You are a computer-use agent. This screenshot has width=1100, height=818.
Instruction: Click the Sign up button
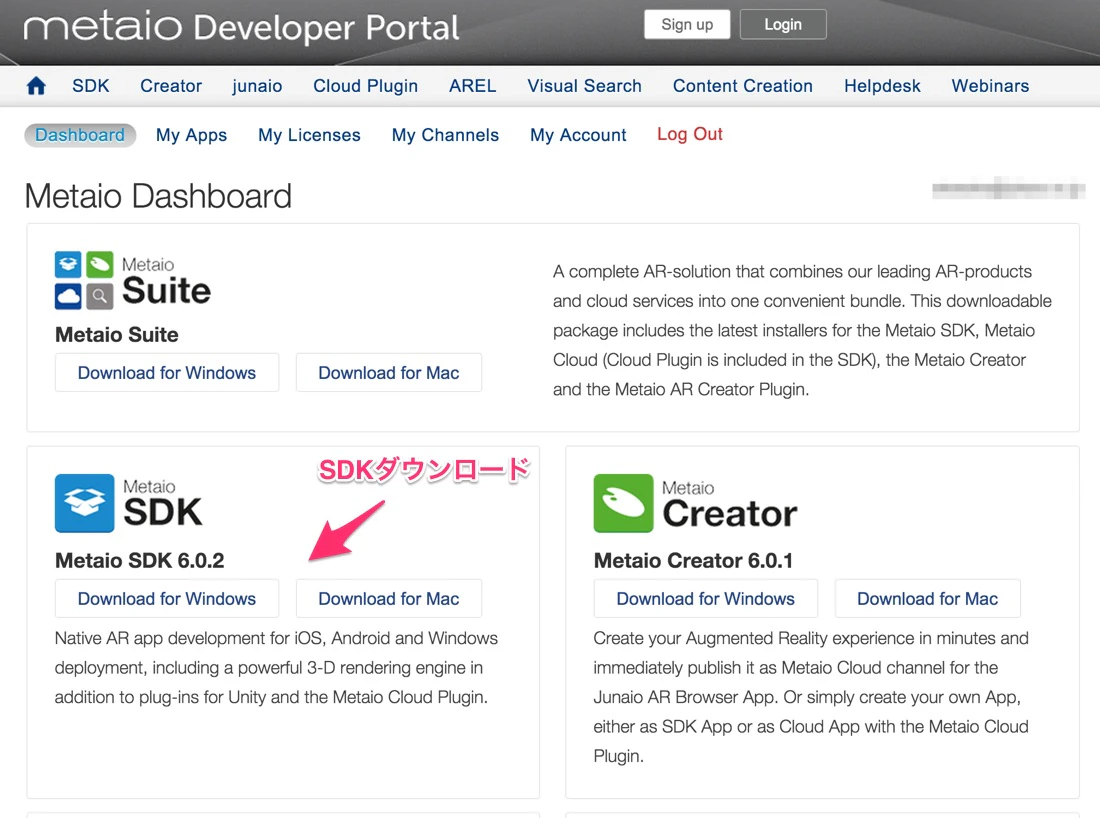click(x=688, y=25)
